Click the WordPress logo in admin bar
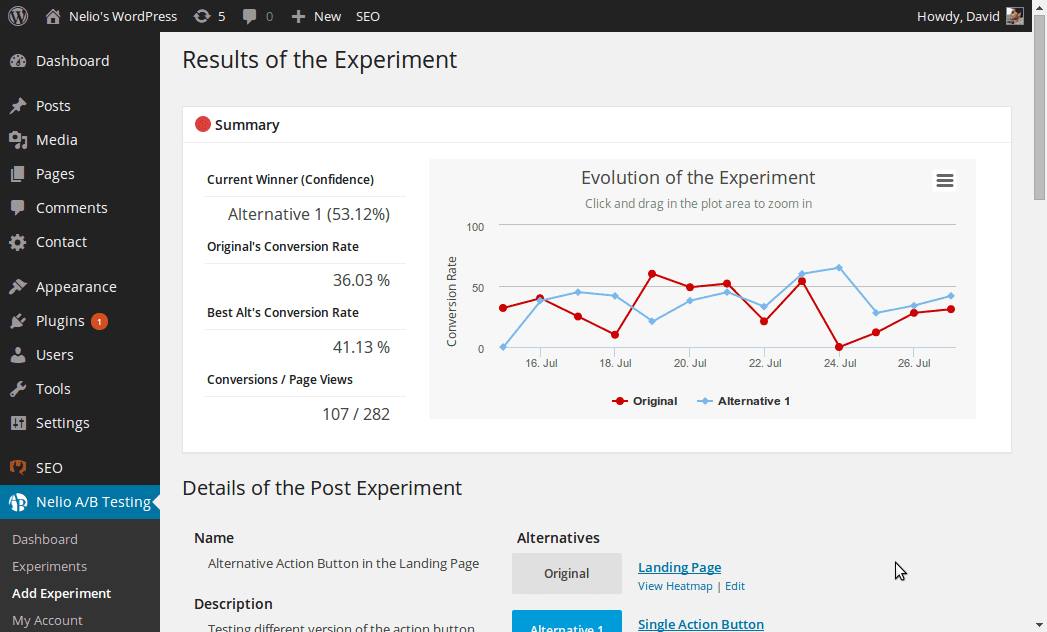 18,16
